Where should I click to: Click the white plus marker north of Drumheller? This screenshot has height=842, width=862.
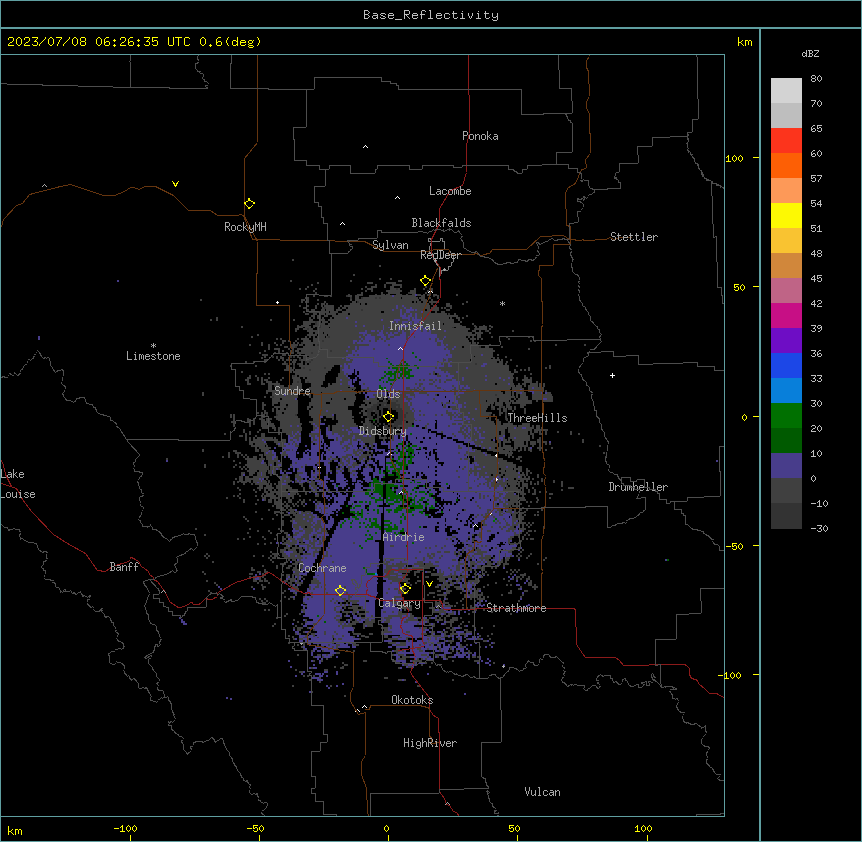612,375
